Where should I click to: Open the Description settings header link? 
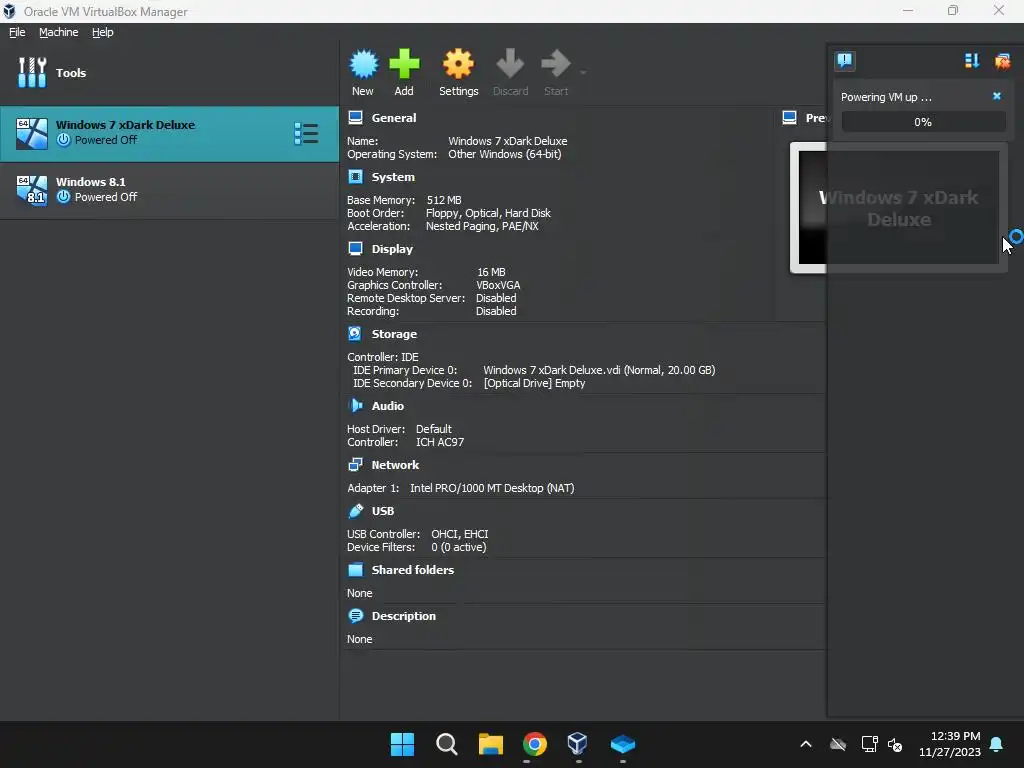pos(404,616)
